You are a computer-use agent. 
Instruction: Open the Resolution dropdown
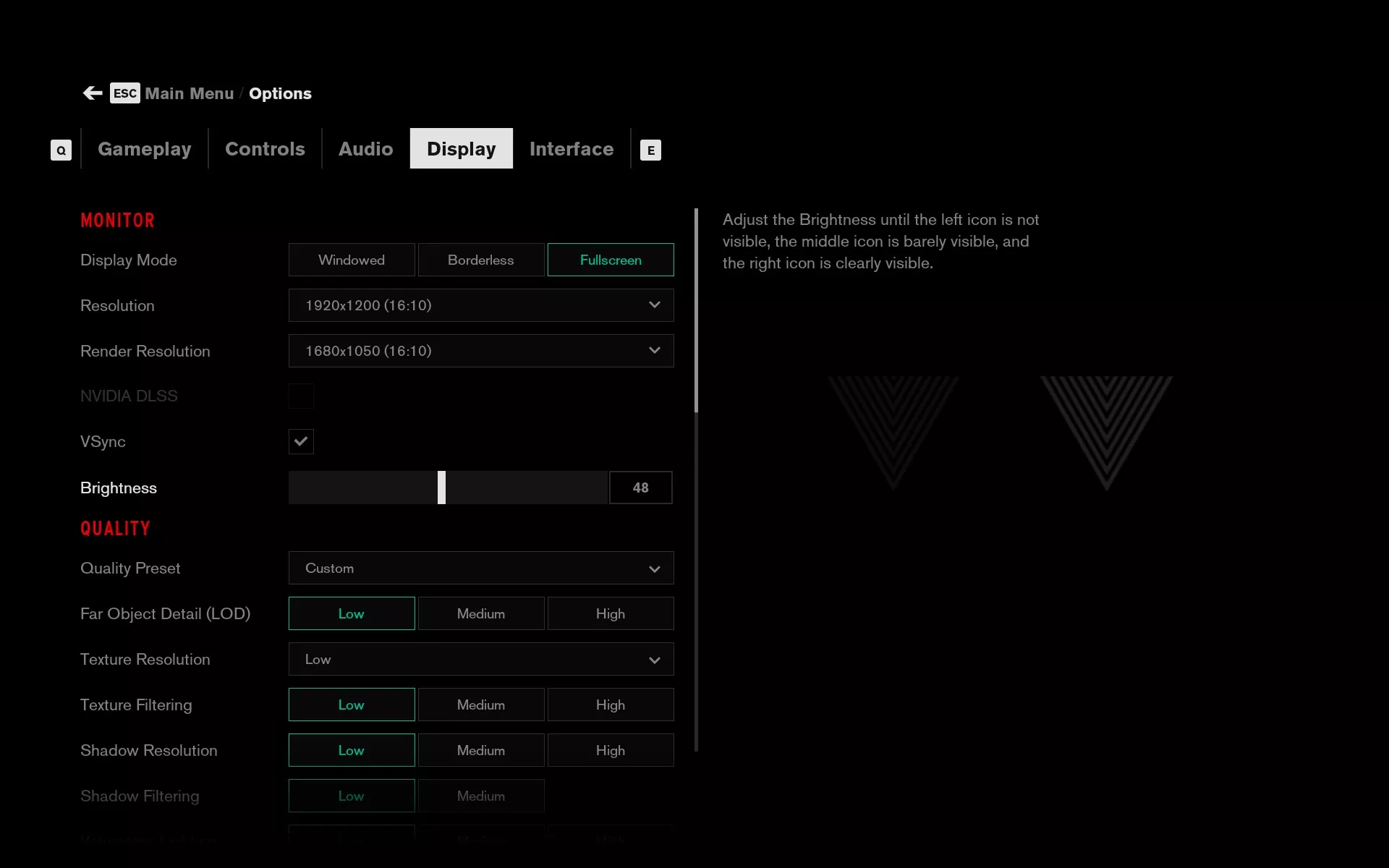[x=481, y=305]
